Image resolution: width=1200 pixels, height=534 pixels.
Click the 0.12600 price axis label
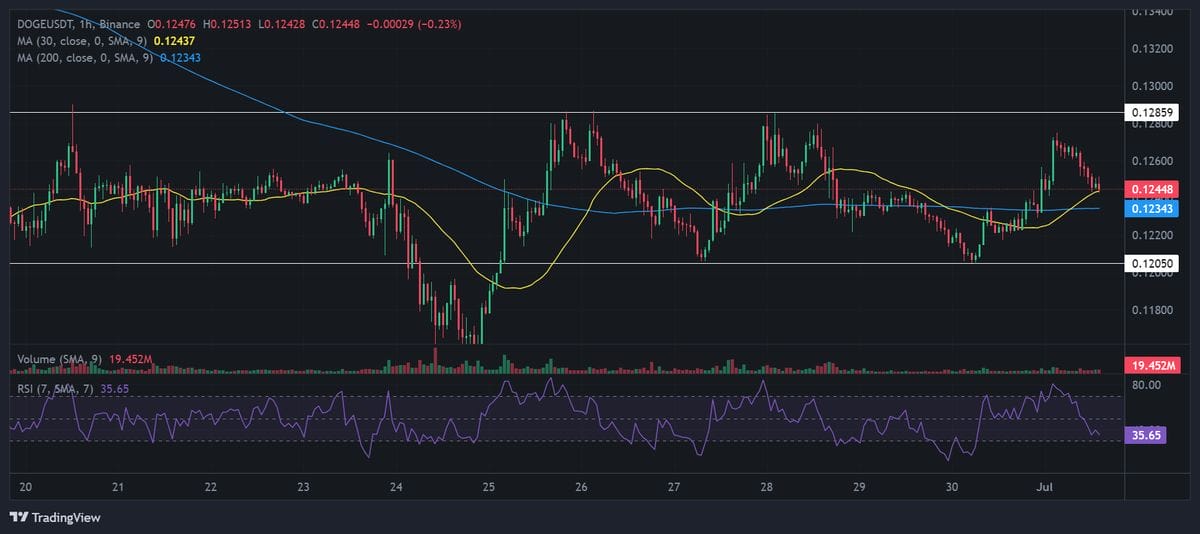(1153, 161)
